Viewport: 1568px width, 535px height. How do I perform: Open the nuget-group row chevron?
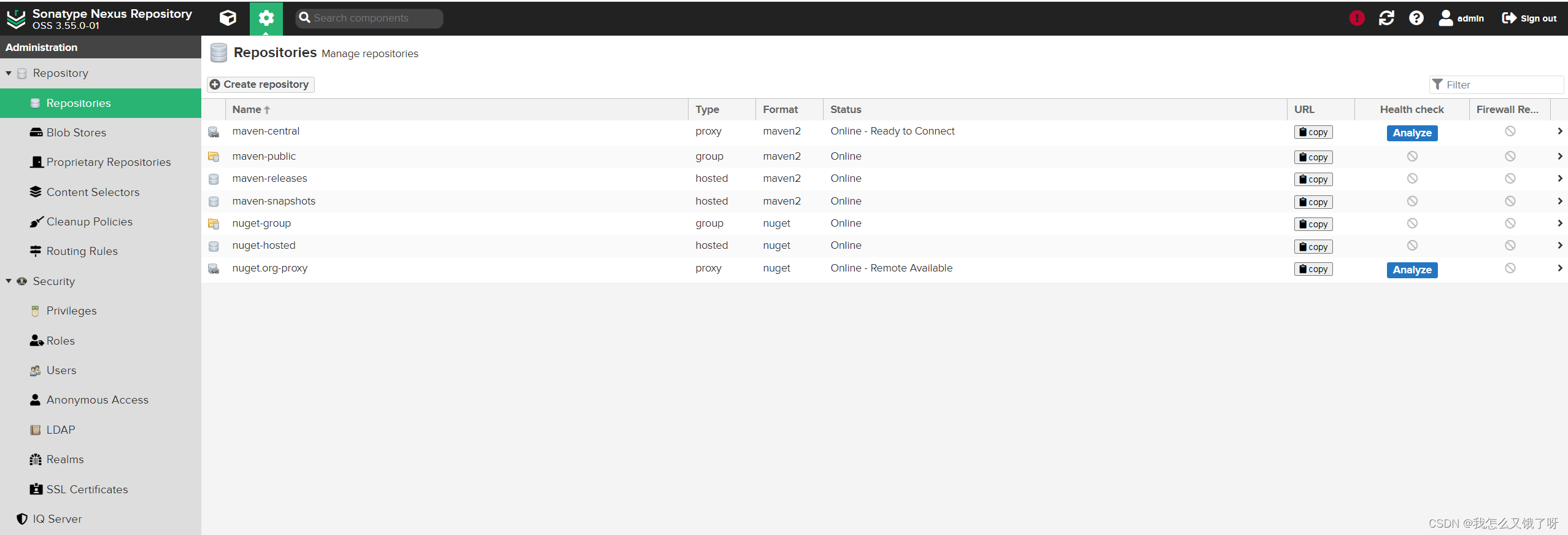click(x=1559, y=224)
